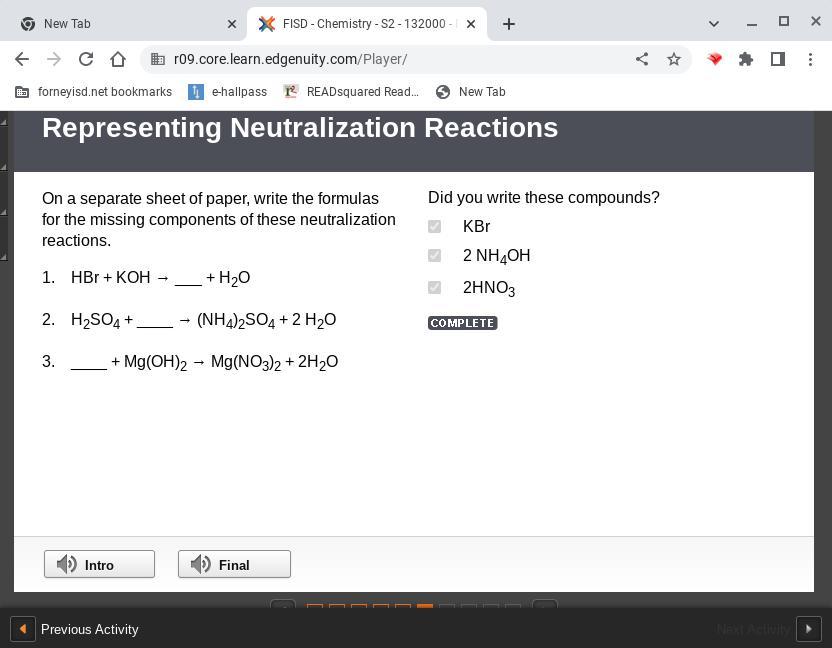Open the browser three-dot menu
The height and width of the screenshot is (648, 832).
coord(810,59)
